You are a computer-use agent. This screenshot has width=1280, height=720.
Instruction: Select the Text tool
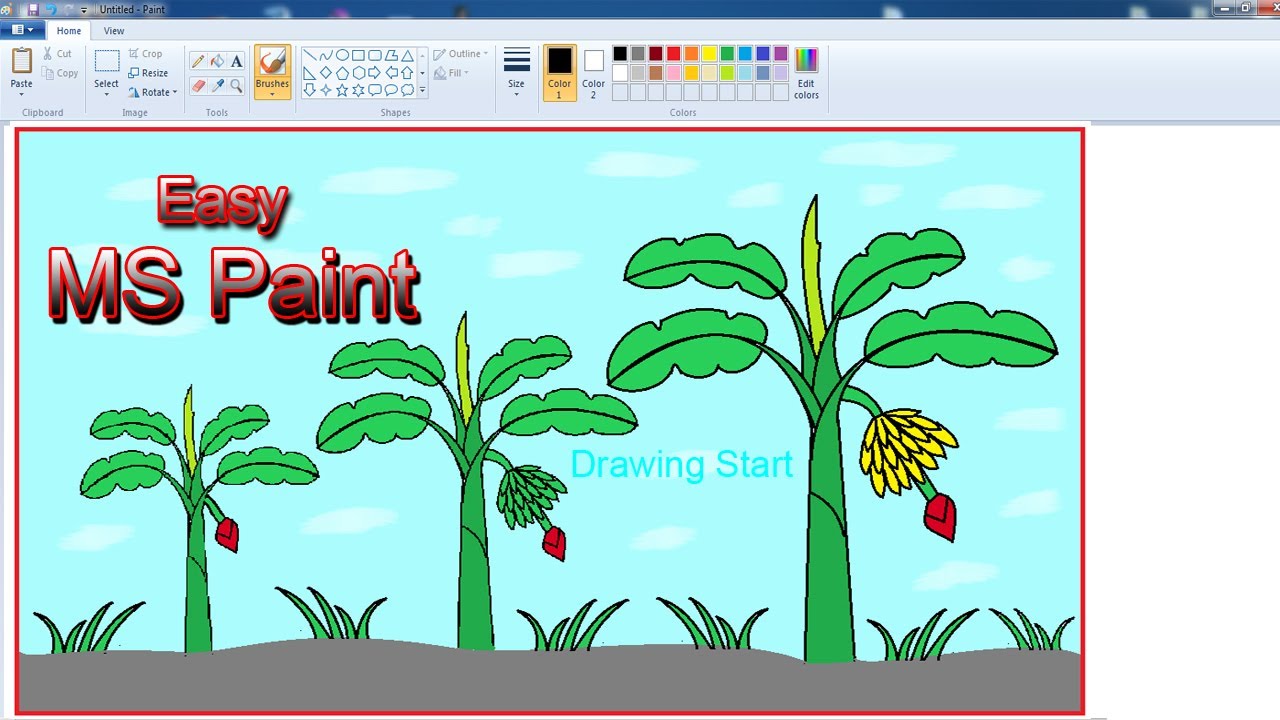[x=236, y=62]
